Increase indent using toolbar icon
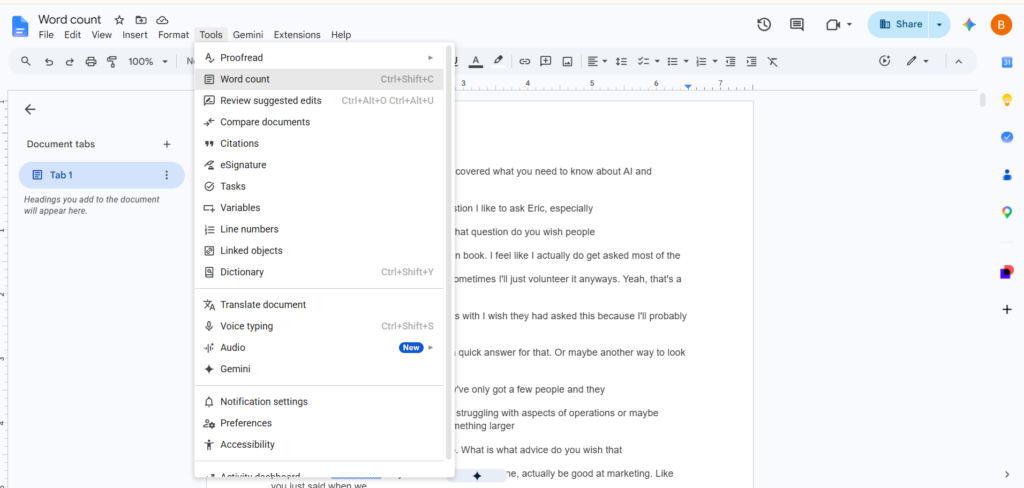This screenshot has width=1024, height=488. point(752,61)
